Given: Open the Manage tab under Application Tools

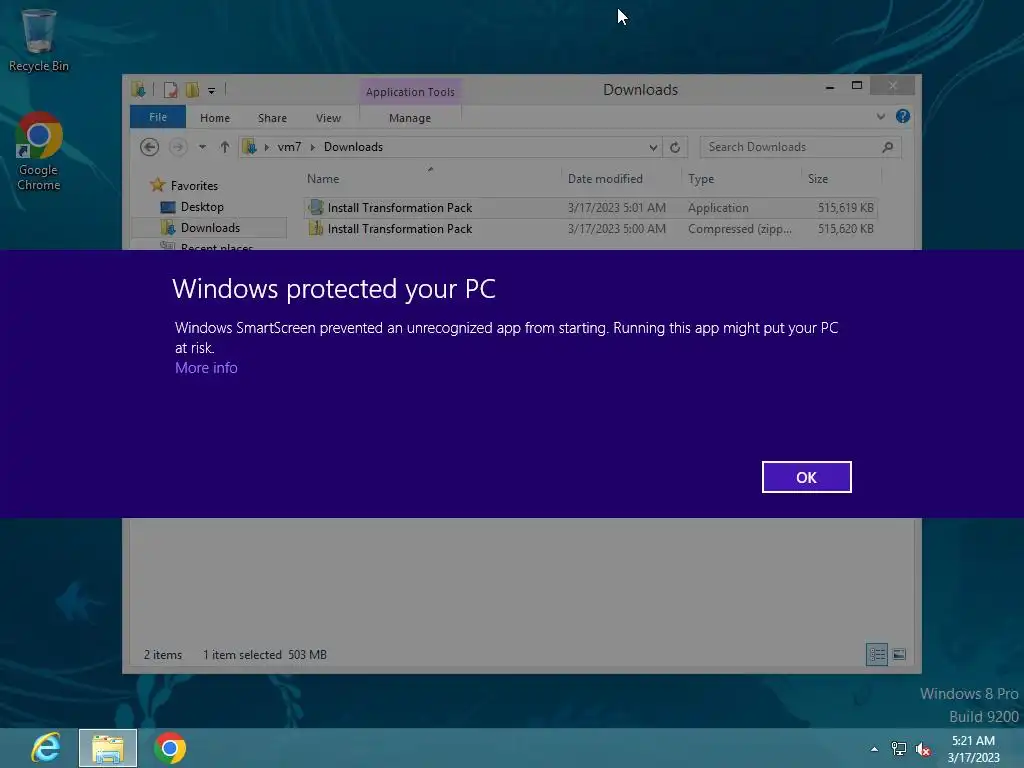Looking at the screenshot, I should point(410,118).
